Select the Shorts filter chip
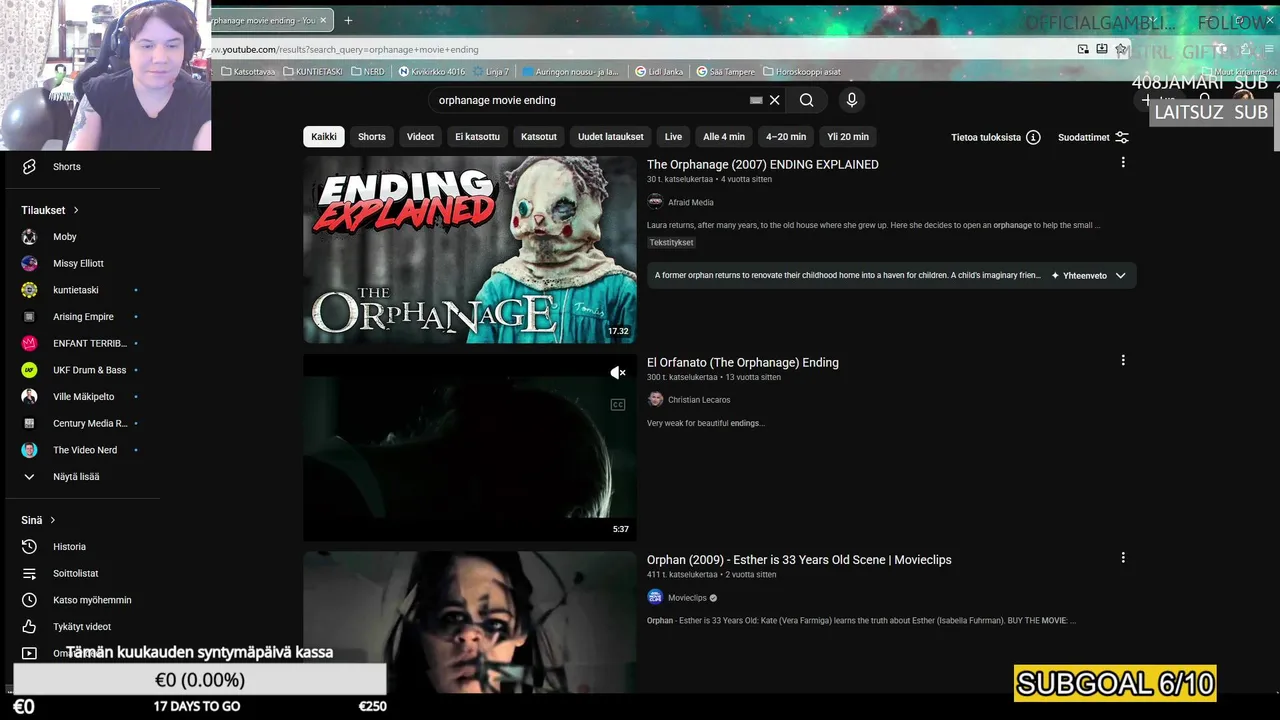The height and width of the screenshot is (720, 1280). (372, 137)
